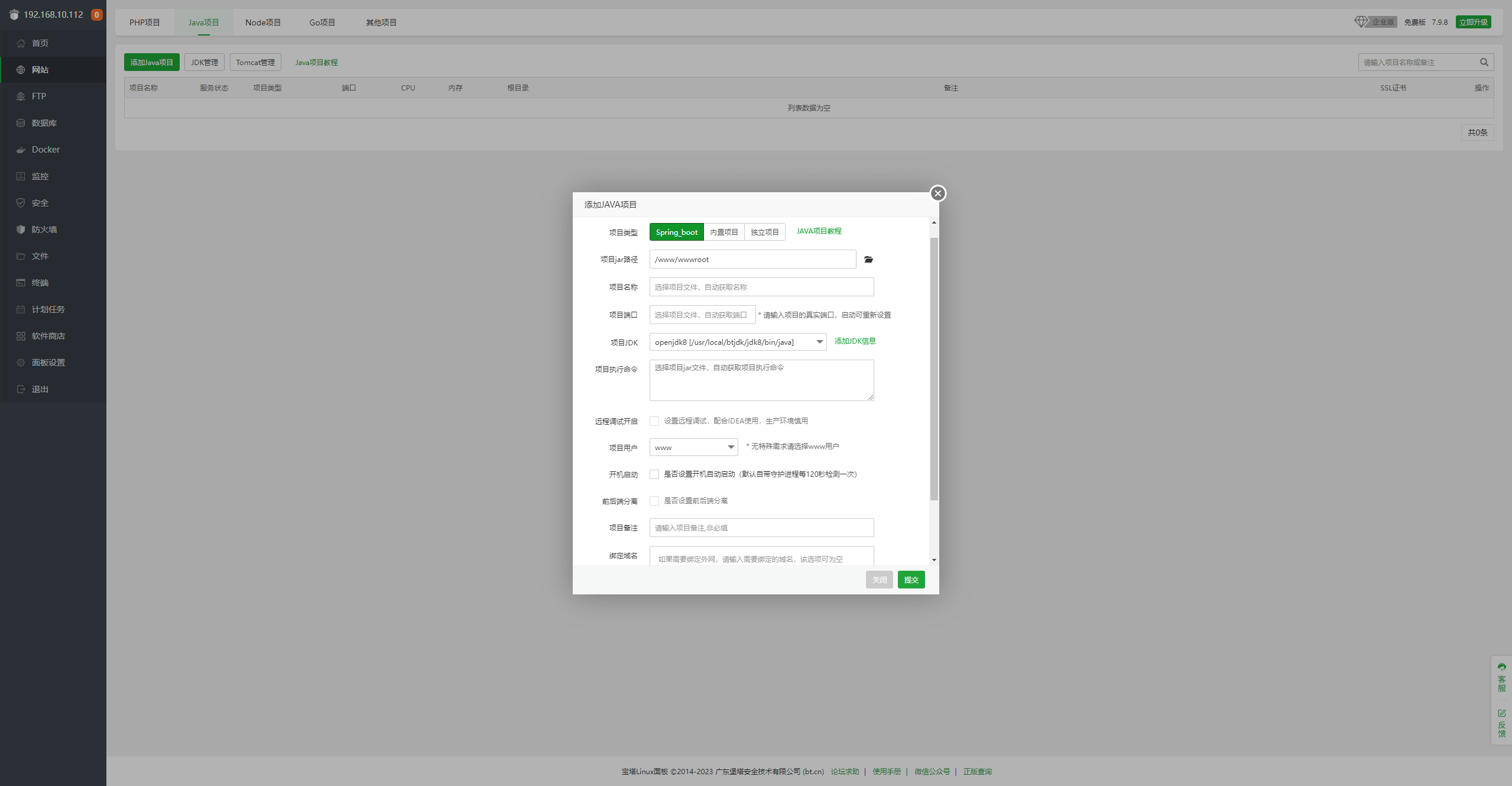Click the project name input field
The image size is (1512, 786).
761,287
